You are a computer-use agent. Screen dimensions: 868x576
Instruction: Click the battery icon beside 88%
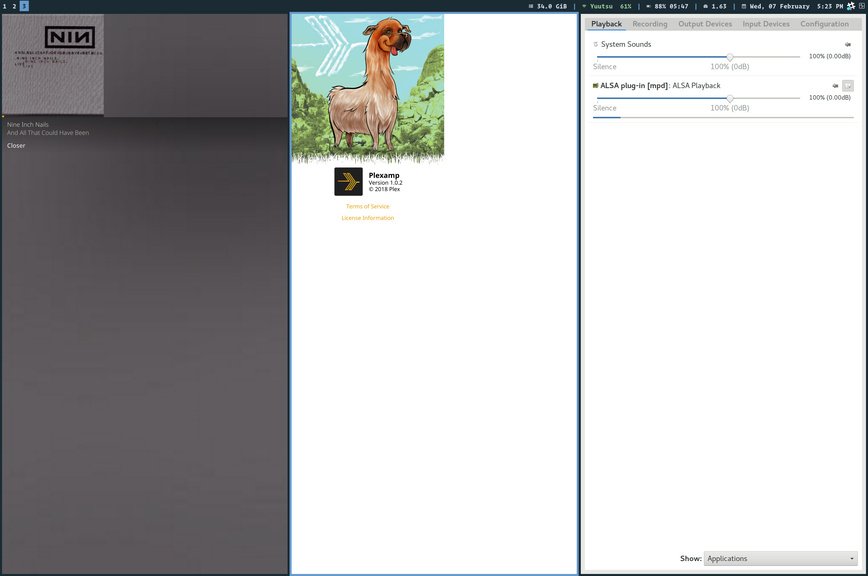648,7
